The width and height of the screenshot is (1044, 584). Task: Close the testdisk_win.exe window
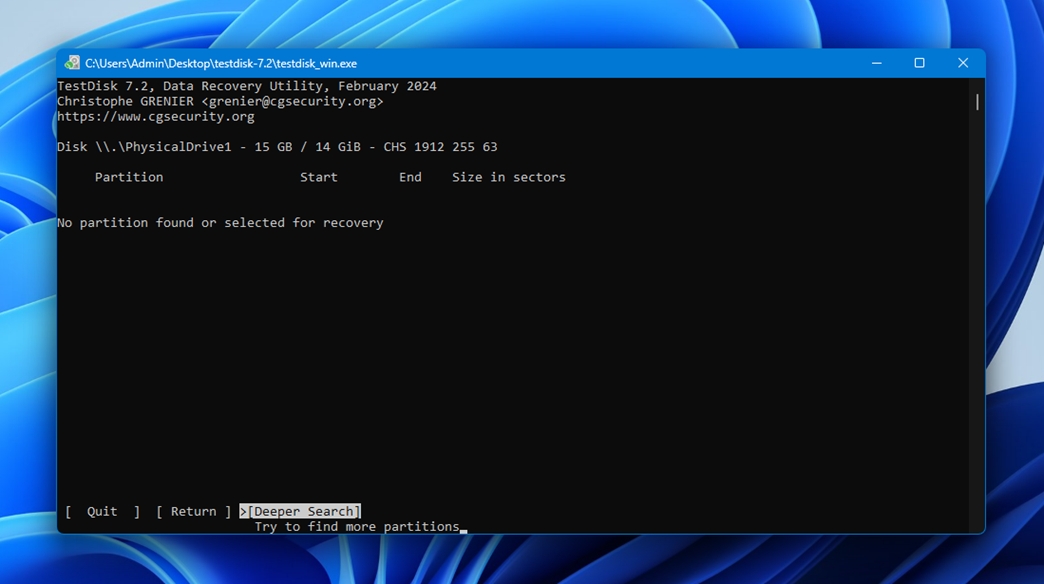coord(963,63)
